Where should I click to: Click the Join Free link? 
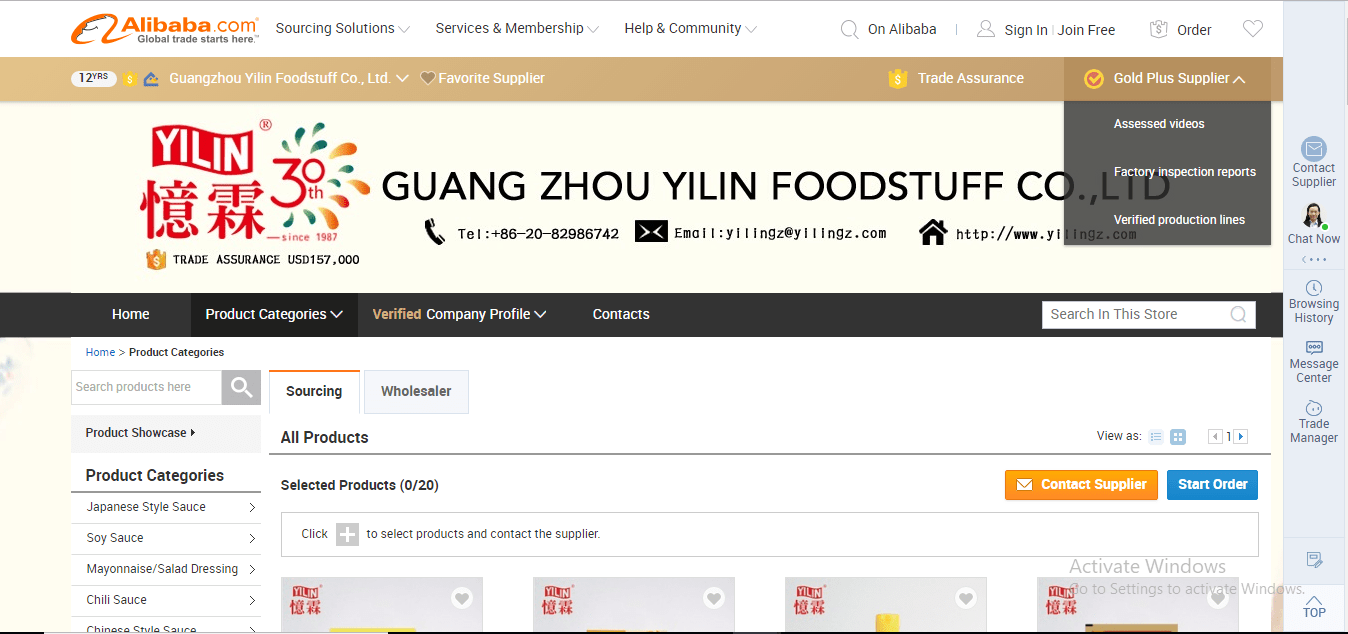[1086, 30]
